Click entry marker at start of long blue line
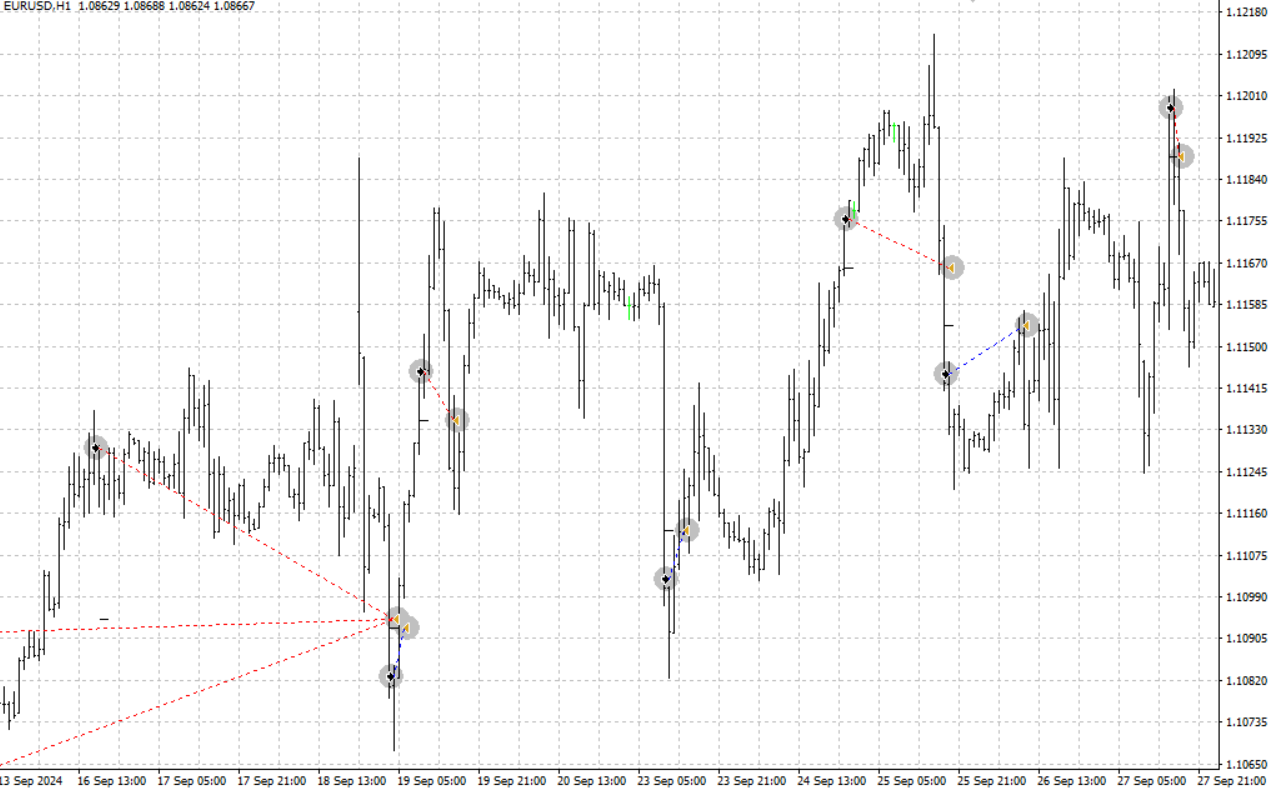Screen dimensions: 1273x794 (x=946, y=374)
